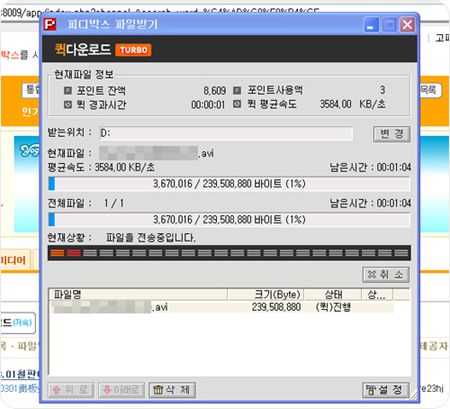Click the 전체파일 progress bar
The height and width of the screenshot is (409, 450).
click(229, 220)
